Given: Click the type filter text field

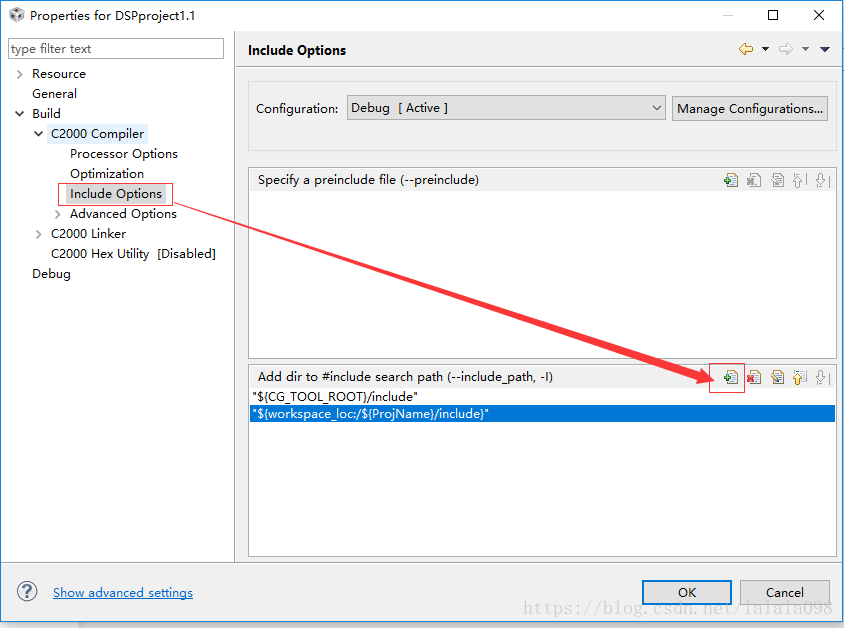Looking at the screenshot, I should click(116, 48).
